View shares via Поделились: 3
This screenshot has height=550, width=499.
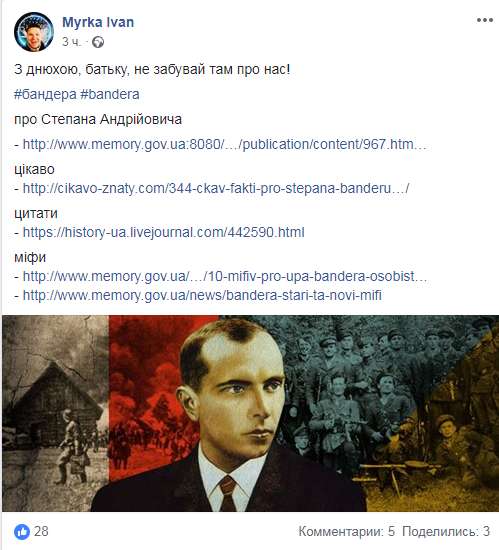446,532
